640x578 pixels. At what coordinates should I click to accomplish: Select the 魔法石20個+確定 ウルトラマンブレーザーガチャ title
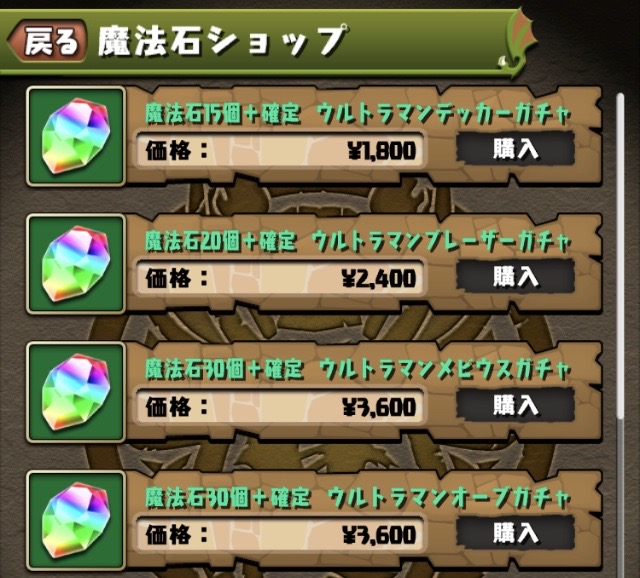(x=358, y=241)
